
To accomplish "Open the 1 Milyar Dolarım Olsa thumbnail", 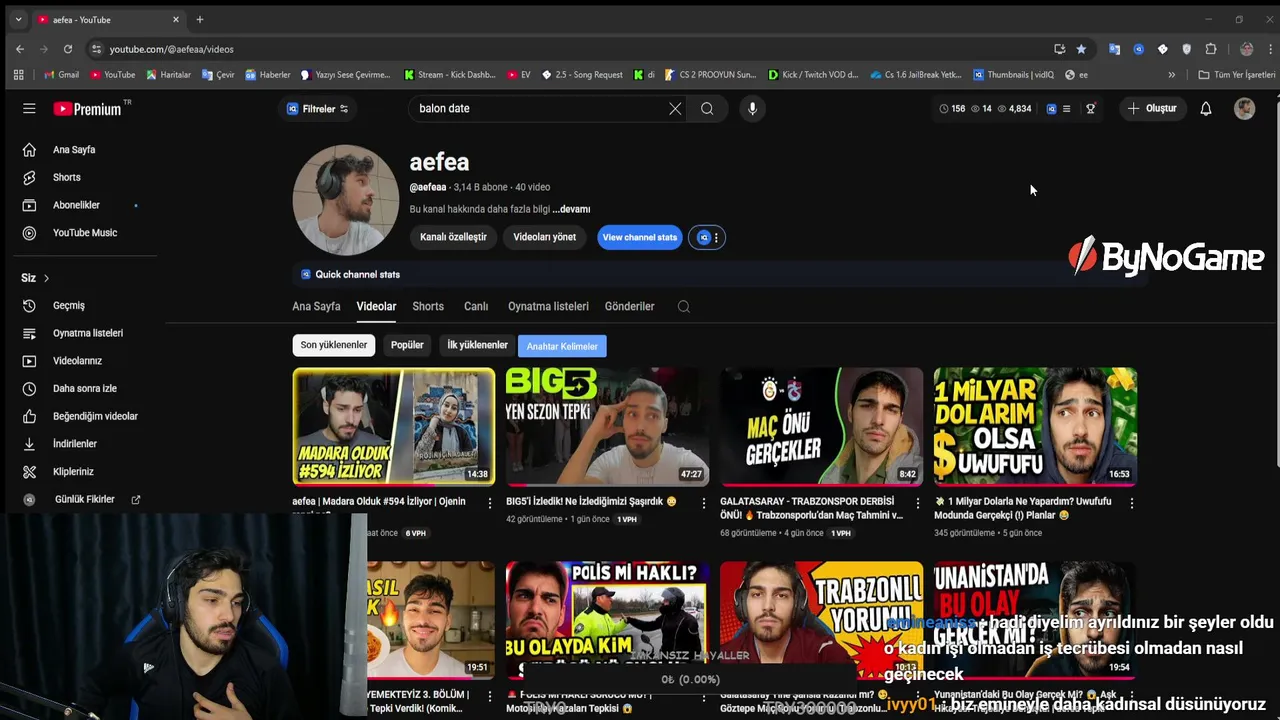I will (1035, 426).
